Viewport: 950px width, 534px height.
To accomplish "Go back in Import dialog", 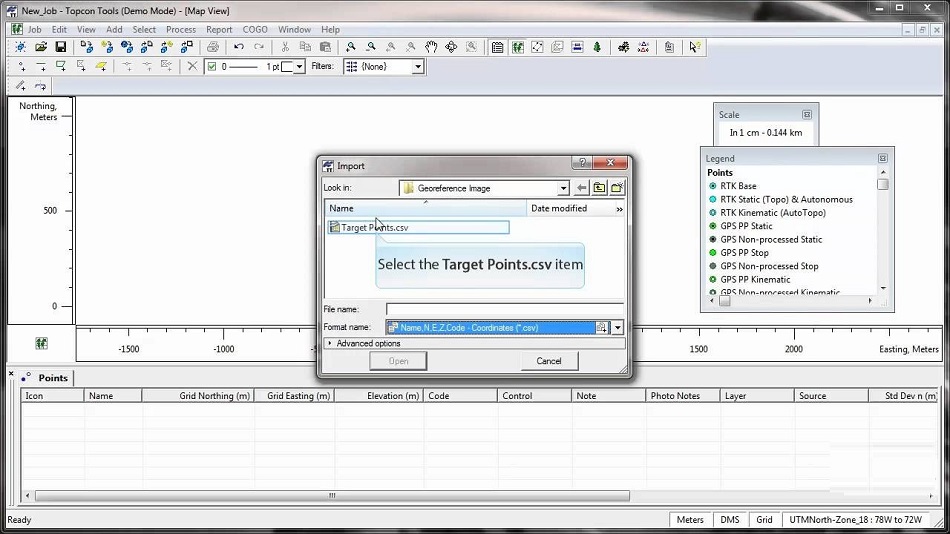I will (582, 188).
